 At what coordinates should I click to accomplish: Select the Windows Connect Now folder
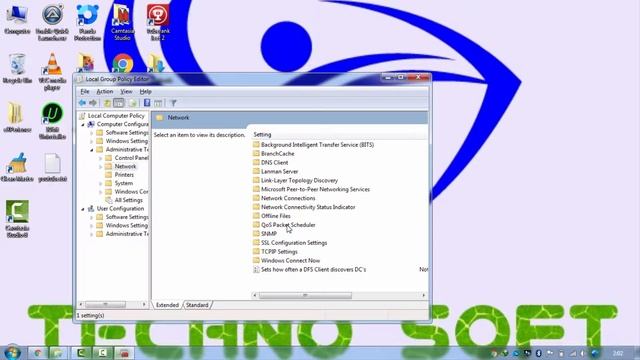pos(287,260)
